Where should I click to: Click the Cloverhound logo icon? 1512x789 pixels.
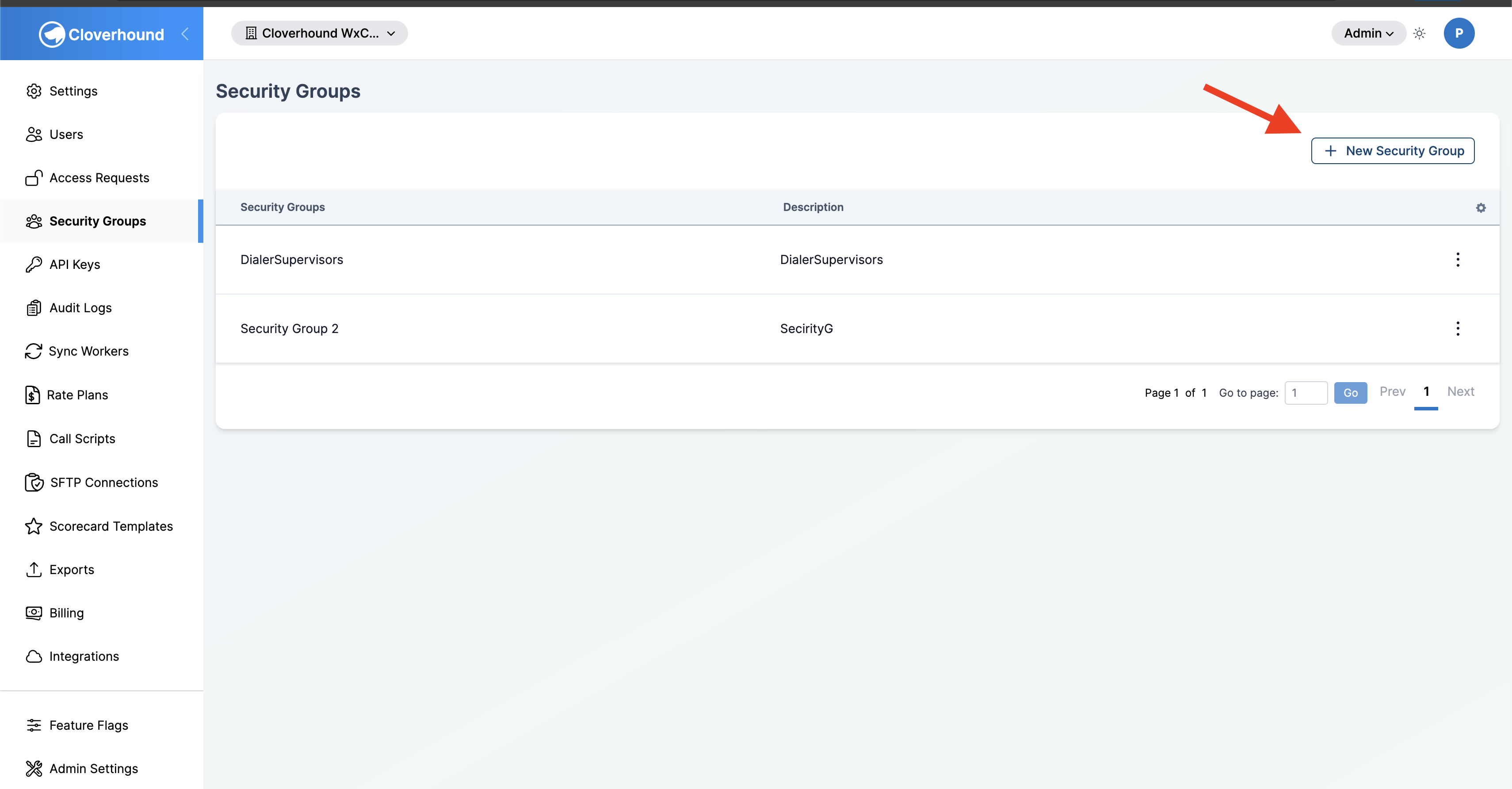pyautogui.click(x=52, y=34)
